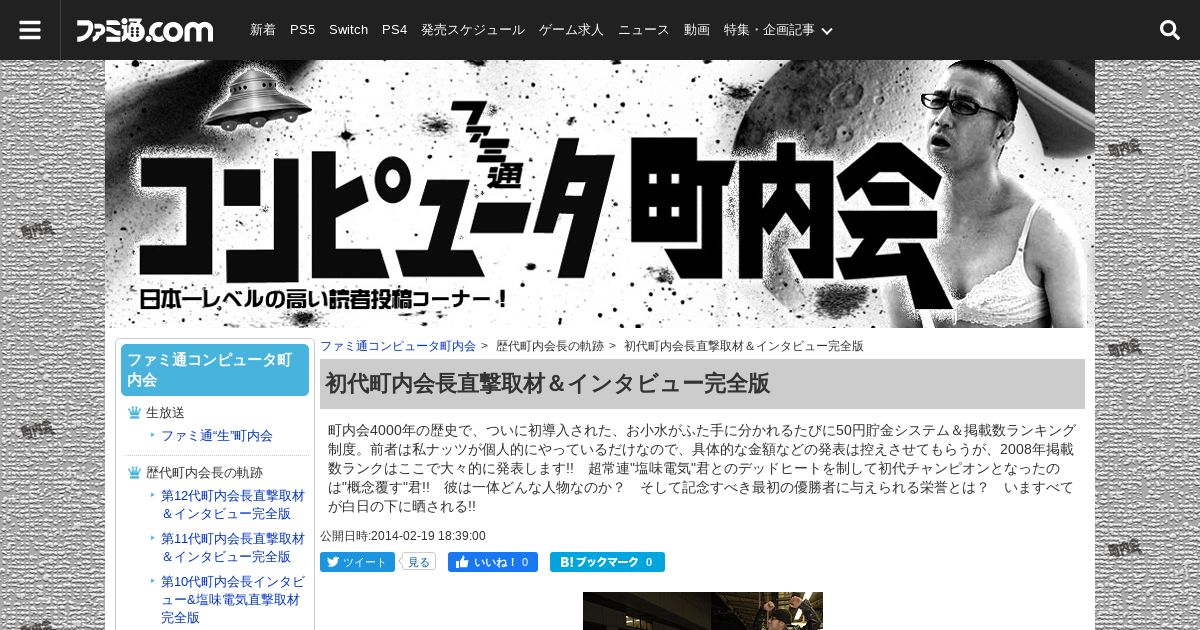Viewport: 1200px width, 630px height.
Task: Open the ファミ通"生"町内会 sidebar link
Action: pyautogui.click(x=217, y=436)
